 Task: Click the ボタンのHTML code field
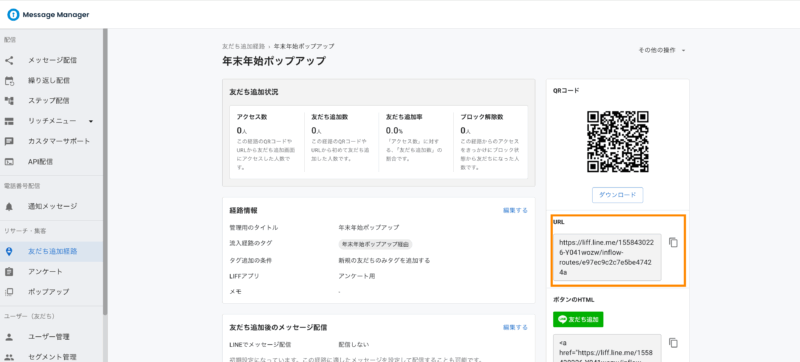click(x=607, y=348)
